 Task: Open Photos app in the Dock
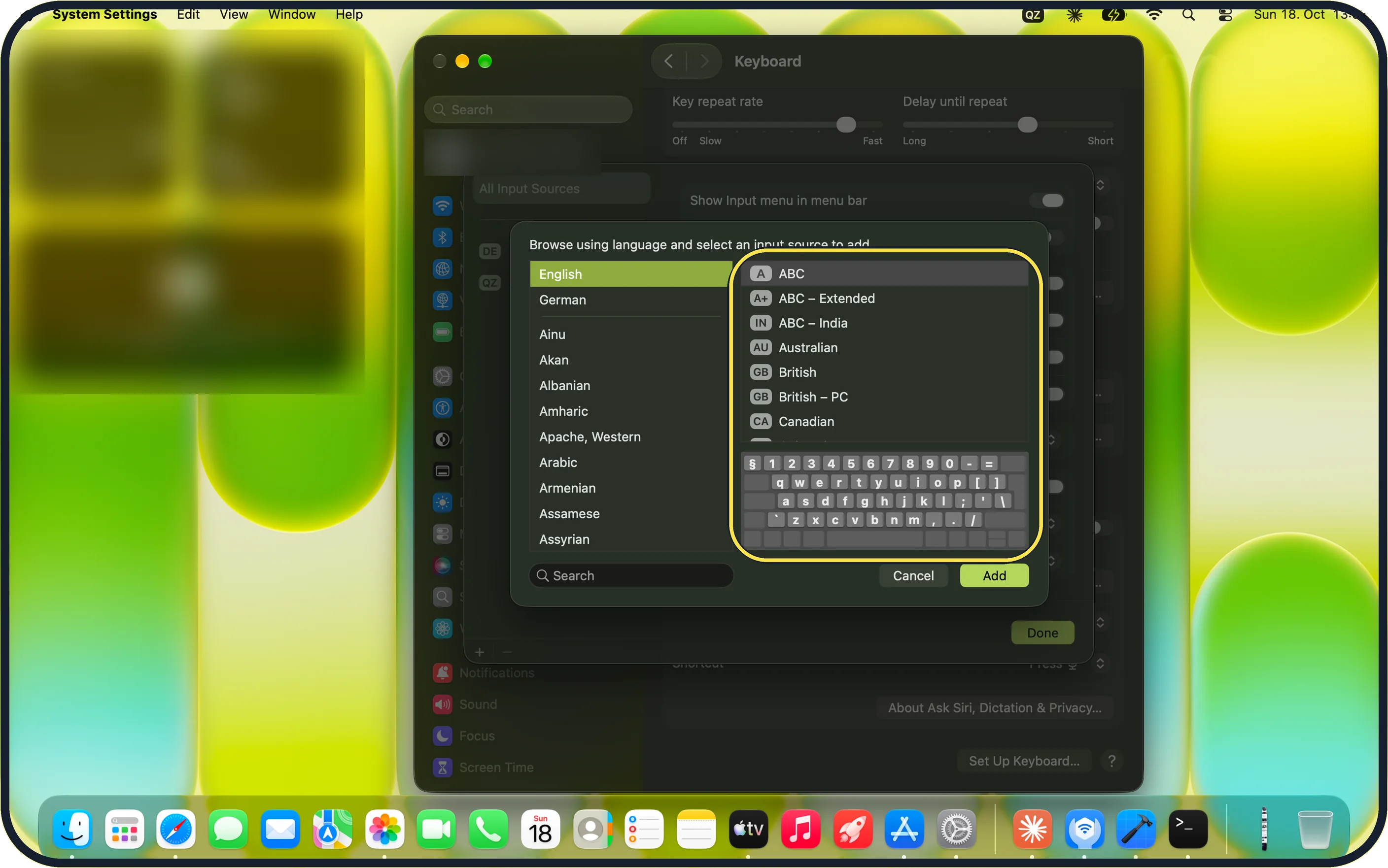[385, 829]
